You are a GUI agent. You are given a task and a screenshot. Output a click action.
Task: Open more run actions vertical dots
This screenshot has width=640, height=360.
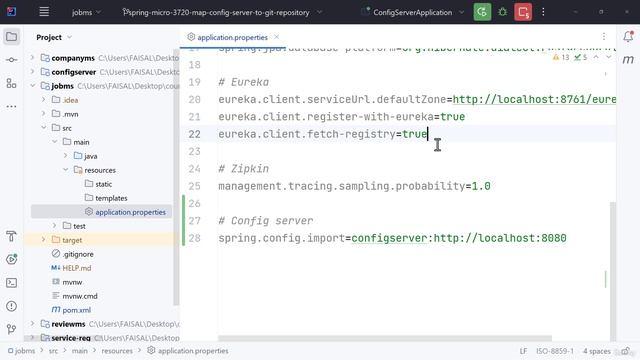(x=543, y=12)
